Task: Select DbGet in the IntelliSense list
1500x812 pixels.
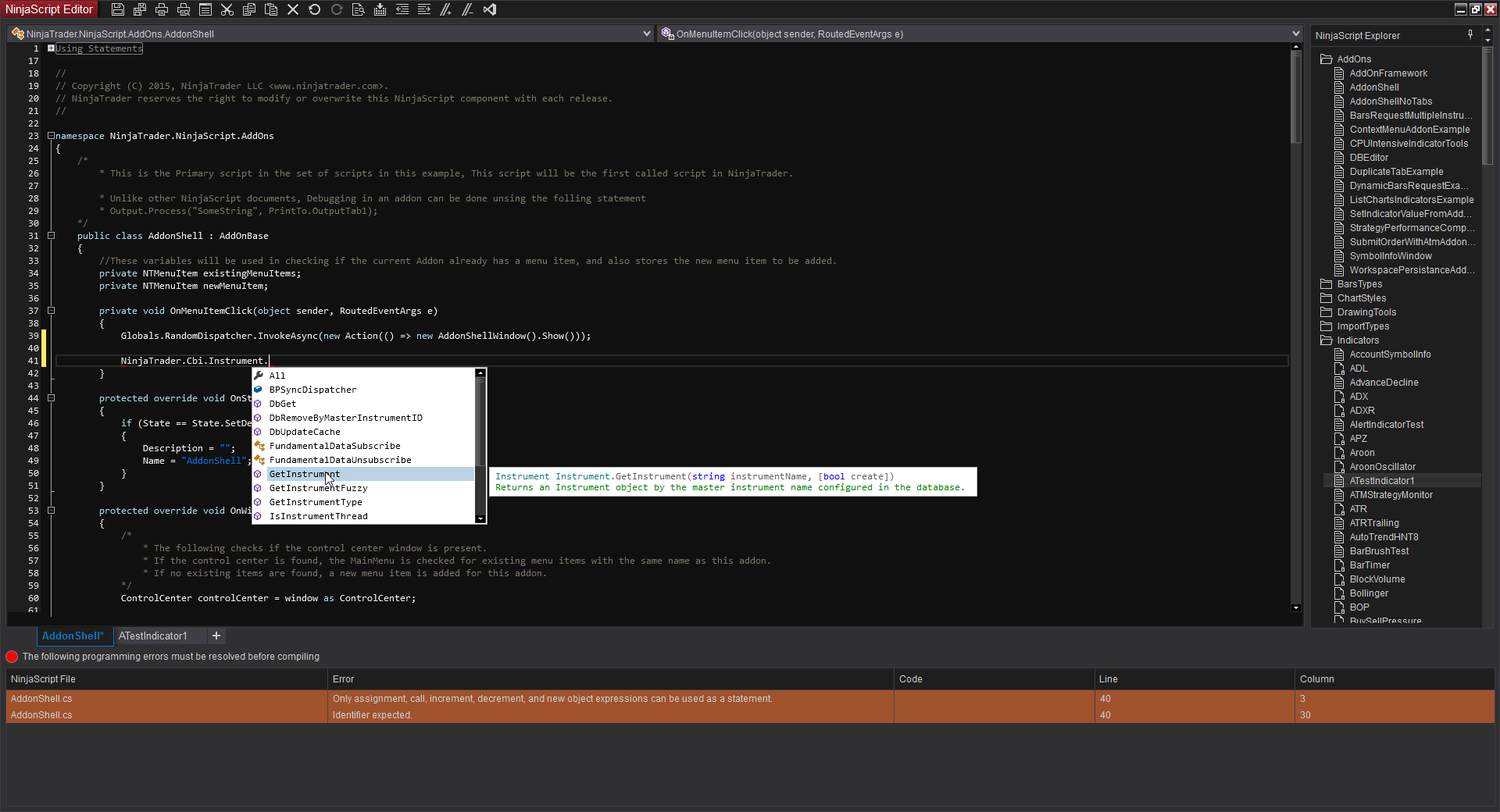Action: click(x=363, y=404)
